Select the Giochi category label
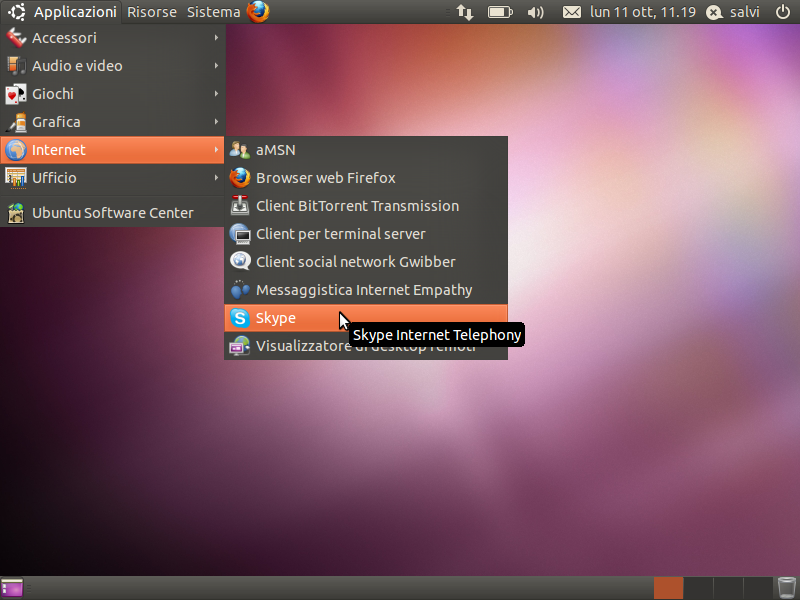Screen dimensions: 800x600 (53, 94)
